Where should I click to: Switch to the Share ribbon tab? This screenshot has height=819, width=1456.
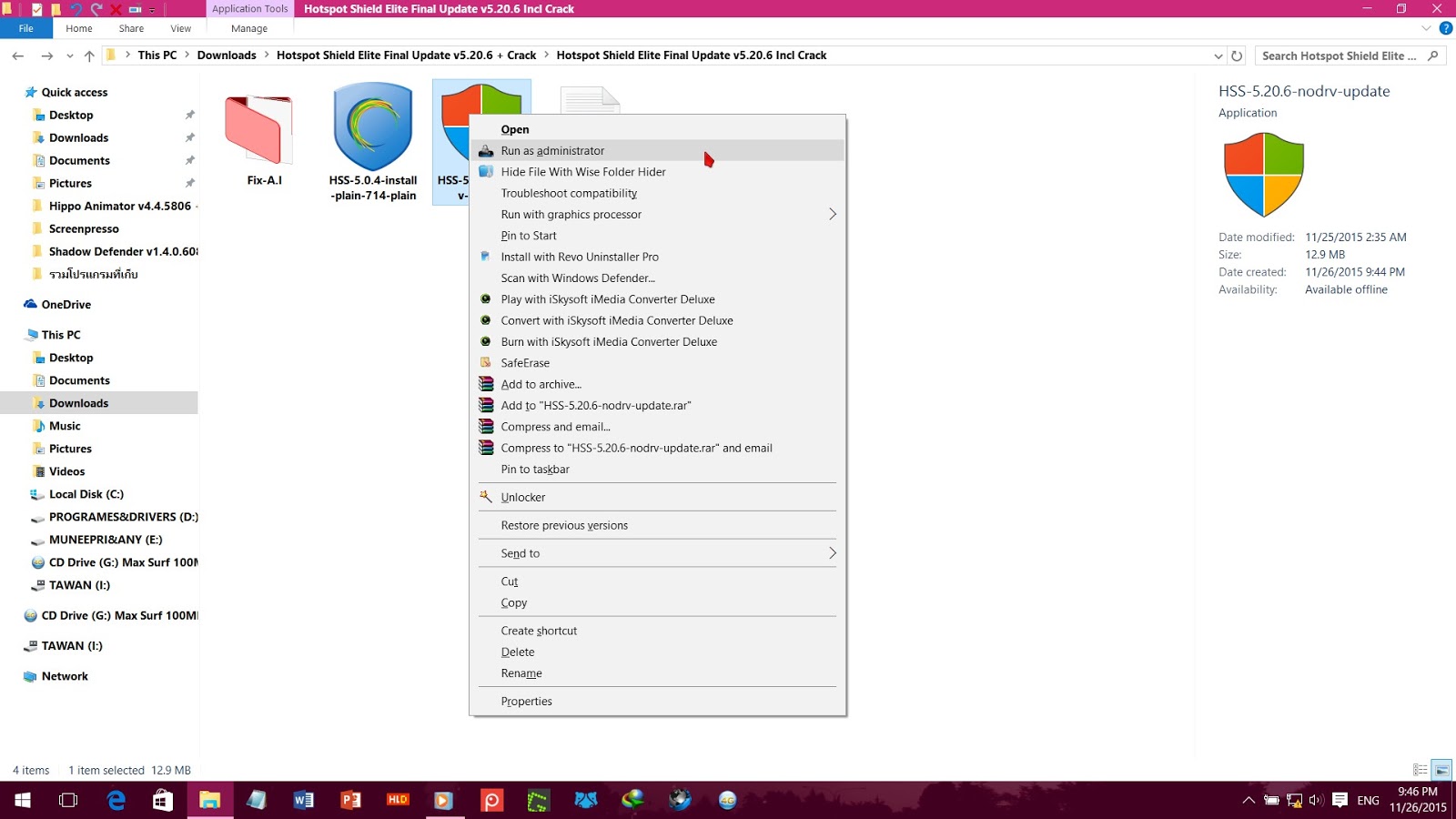[x=131, y=28]
